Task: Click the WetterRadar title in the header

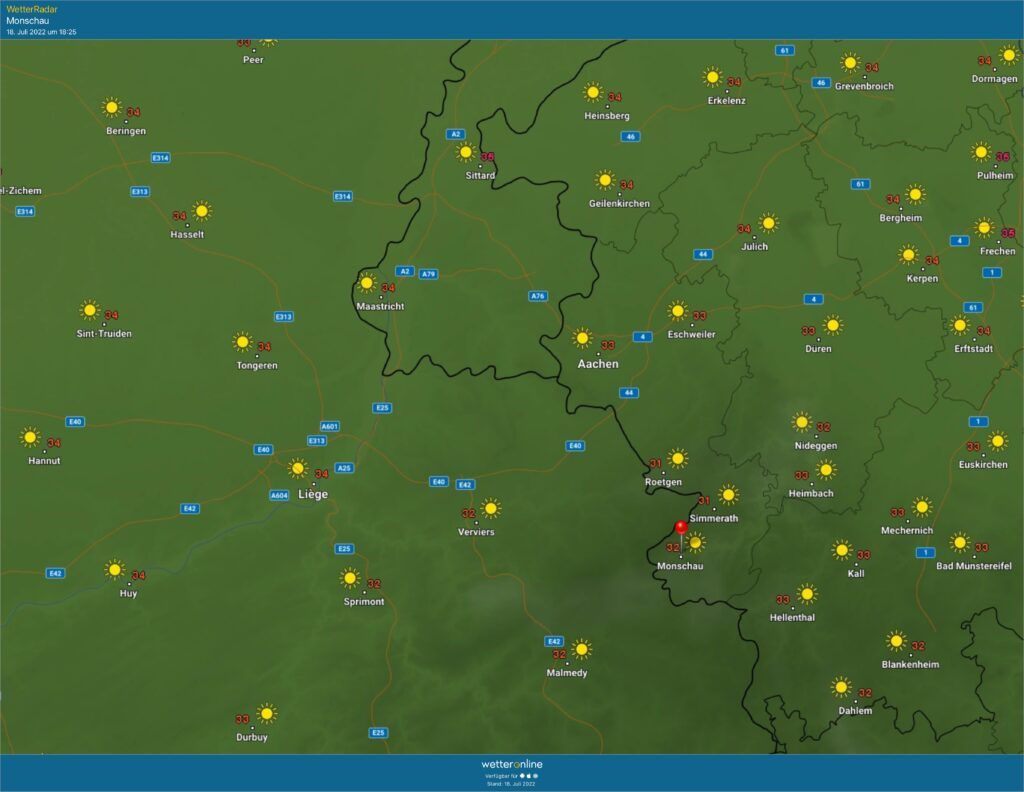Action: point(32,9)
